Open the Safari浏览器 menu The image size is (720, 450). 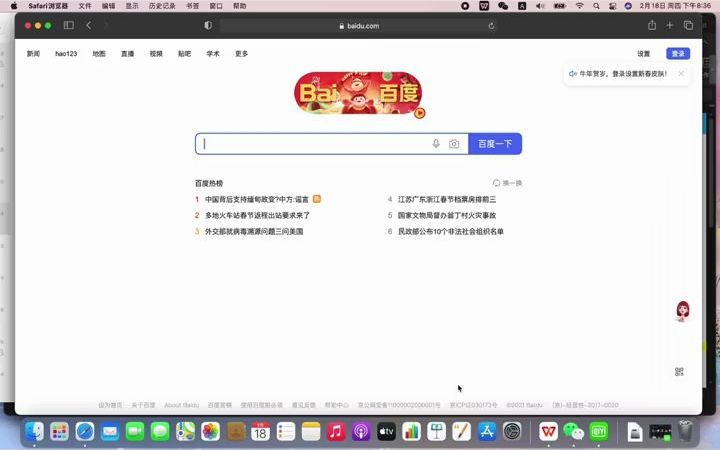point(48,6)
